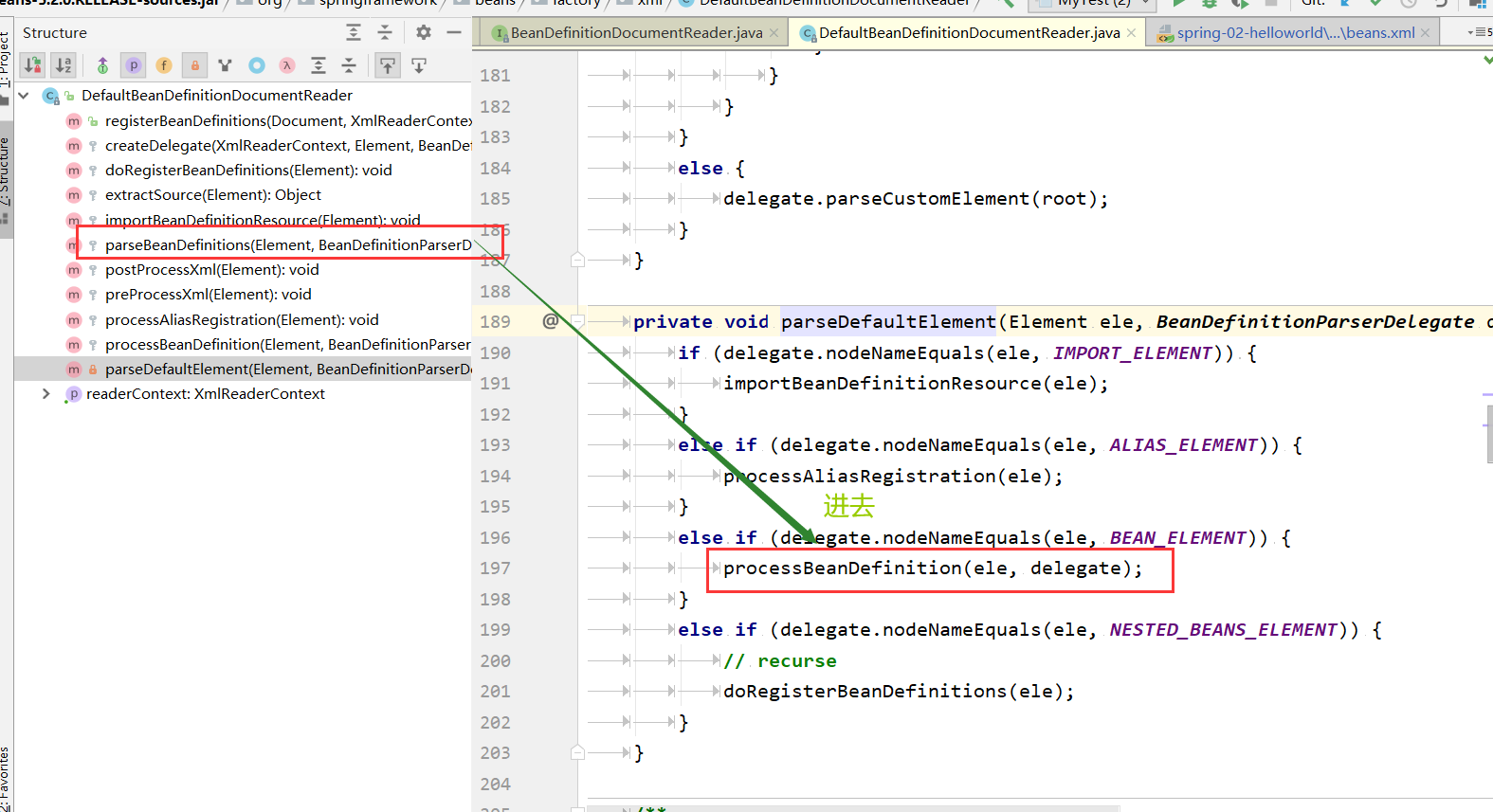Click Collapse All in the Structure filter toolbar
The width and height of the screenshot is (1493, 812).
pyautogui.click(x=349, y=65)
